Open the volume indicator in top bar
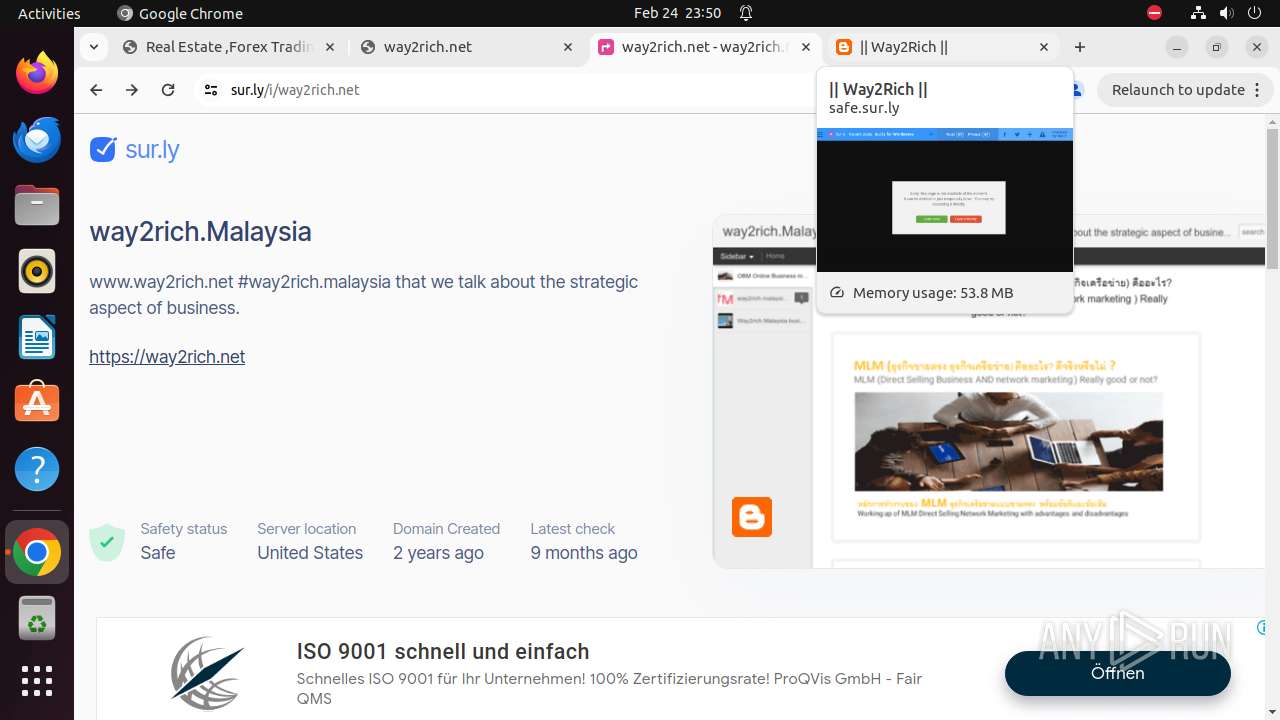Viewport: 1280px width, 720px height. [1226, 13]
